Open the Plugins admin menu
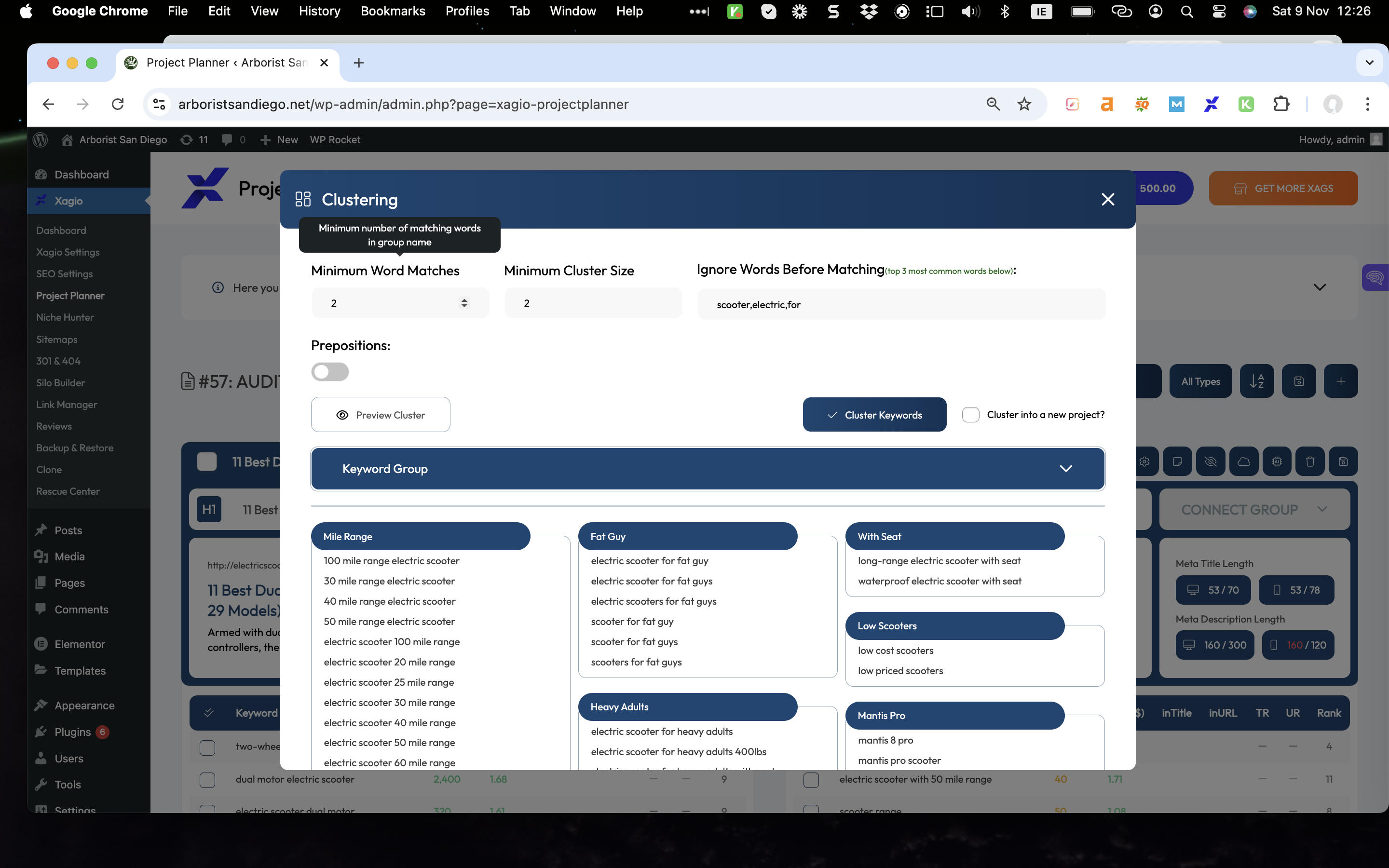This screenshot has width=1389, height=868. pos(72,732)
